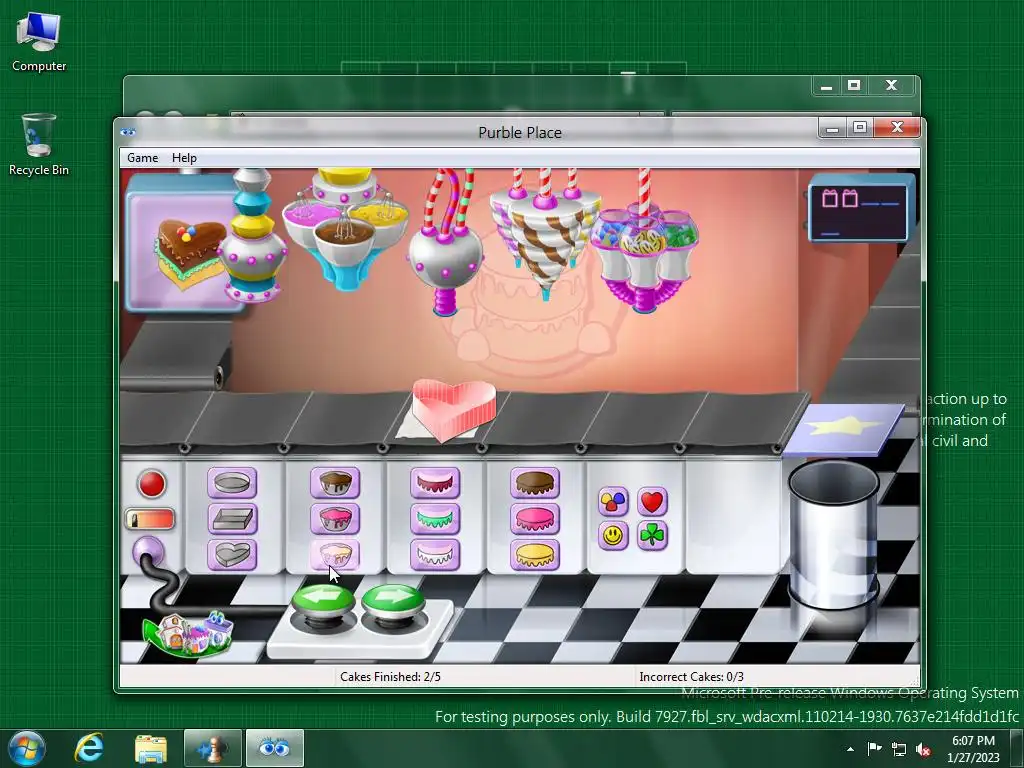The image size is (1024, 768).
Task: Add the colored candy balls decoration
Action: (613, 502)
